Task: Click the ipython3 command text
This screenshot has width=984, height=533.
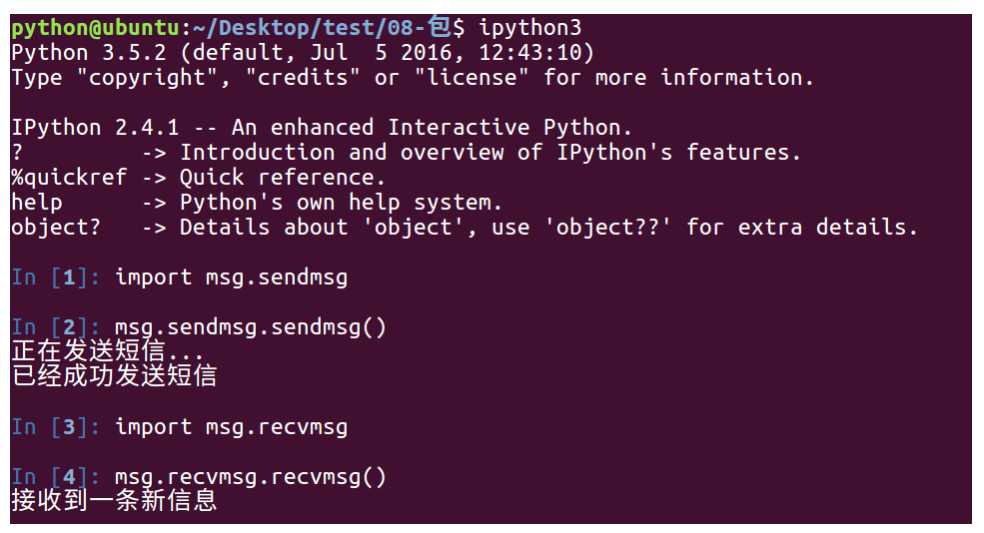Action: pyautogui.click(x=530, y=28)
